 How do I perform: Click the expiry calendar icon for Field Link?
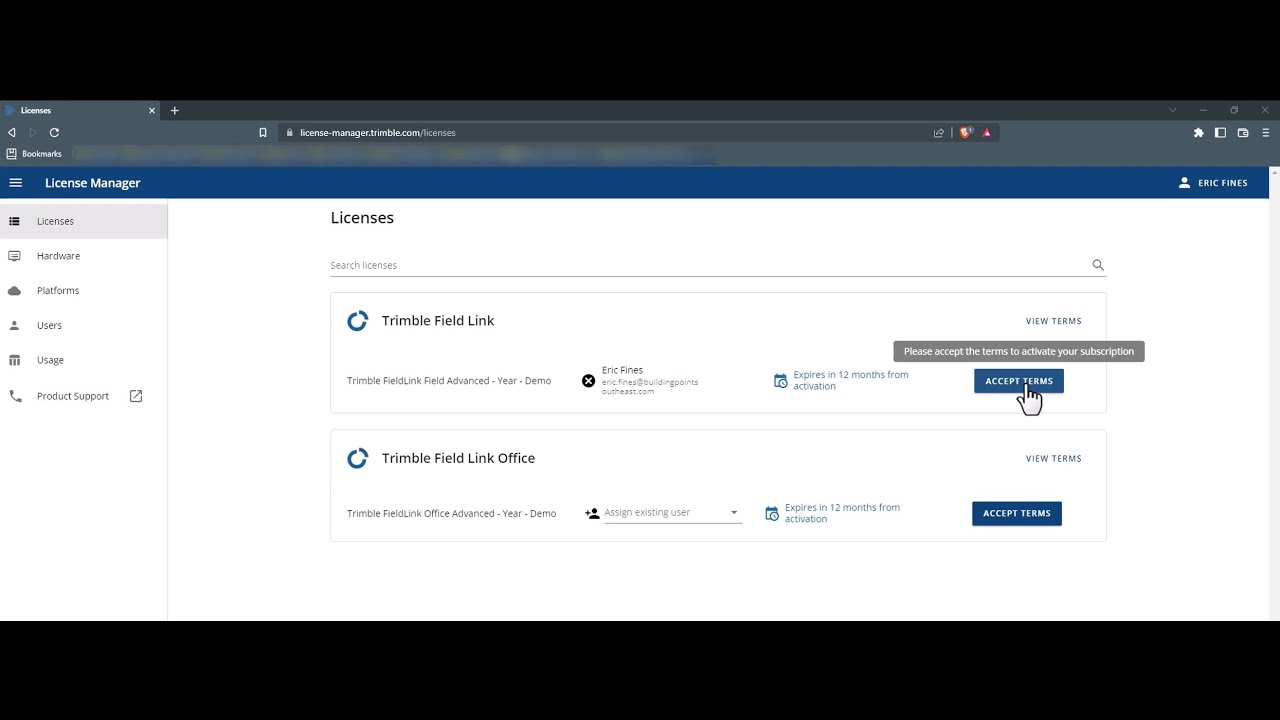pos(781,381)
